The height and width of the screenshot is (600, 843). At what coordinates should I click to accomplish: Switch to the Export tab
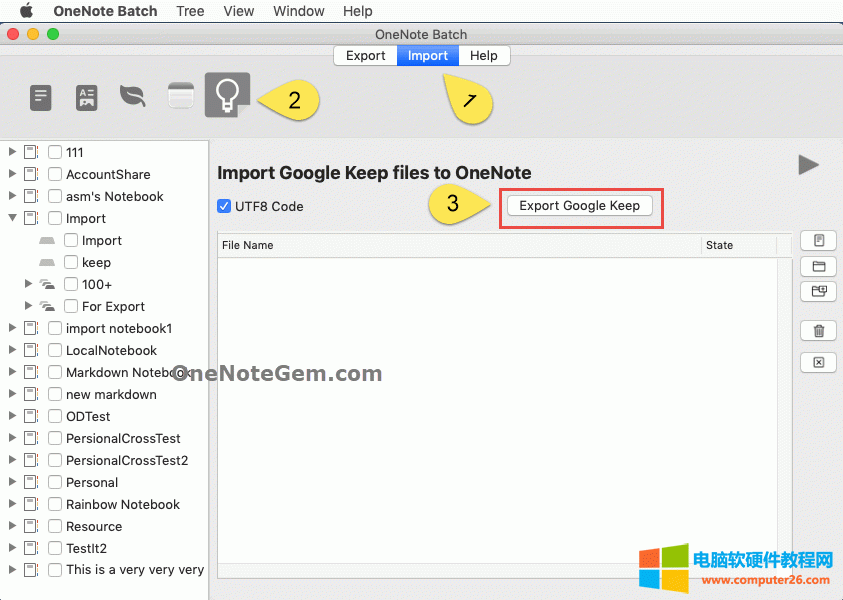(x=365, y=55)
